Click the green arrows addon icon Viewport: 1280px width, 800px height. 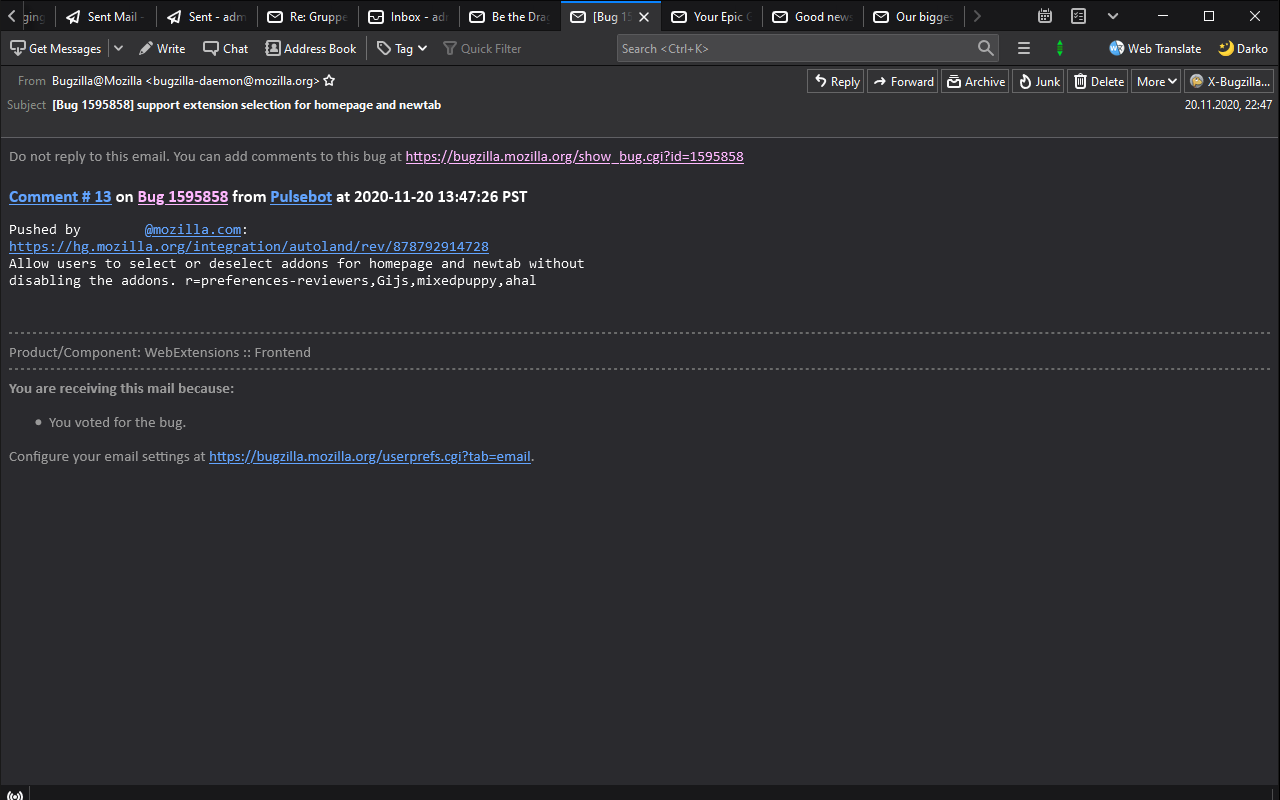tap(1060, 48)
